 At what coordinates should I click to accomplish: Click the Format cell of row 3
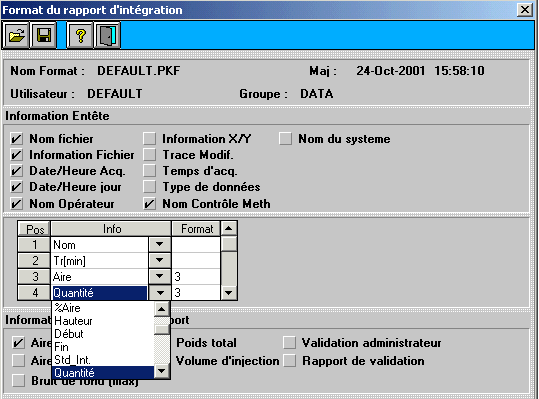pyautogui.click(x=196, y=277)
